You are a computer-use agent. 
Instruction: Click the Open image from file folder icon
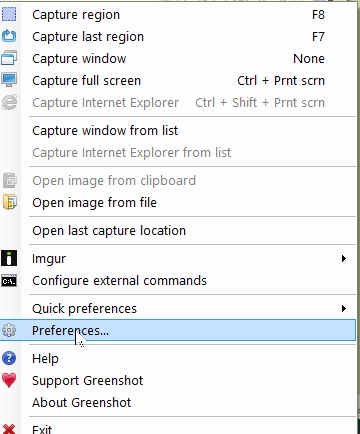tap(10, 202)
